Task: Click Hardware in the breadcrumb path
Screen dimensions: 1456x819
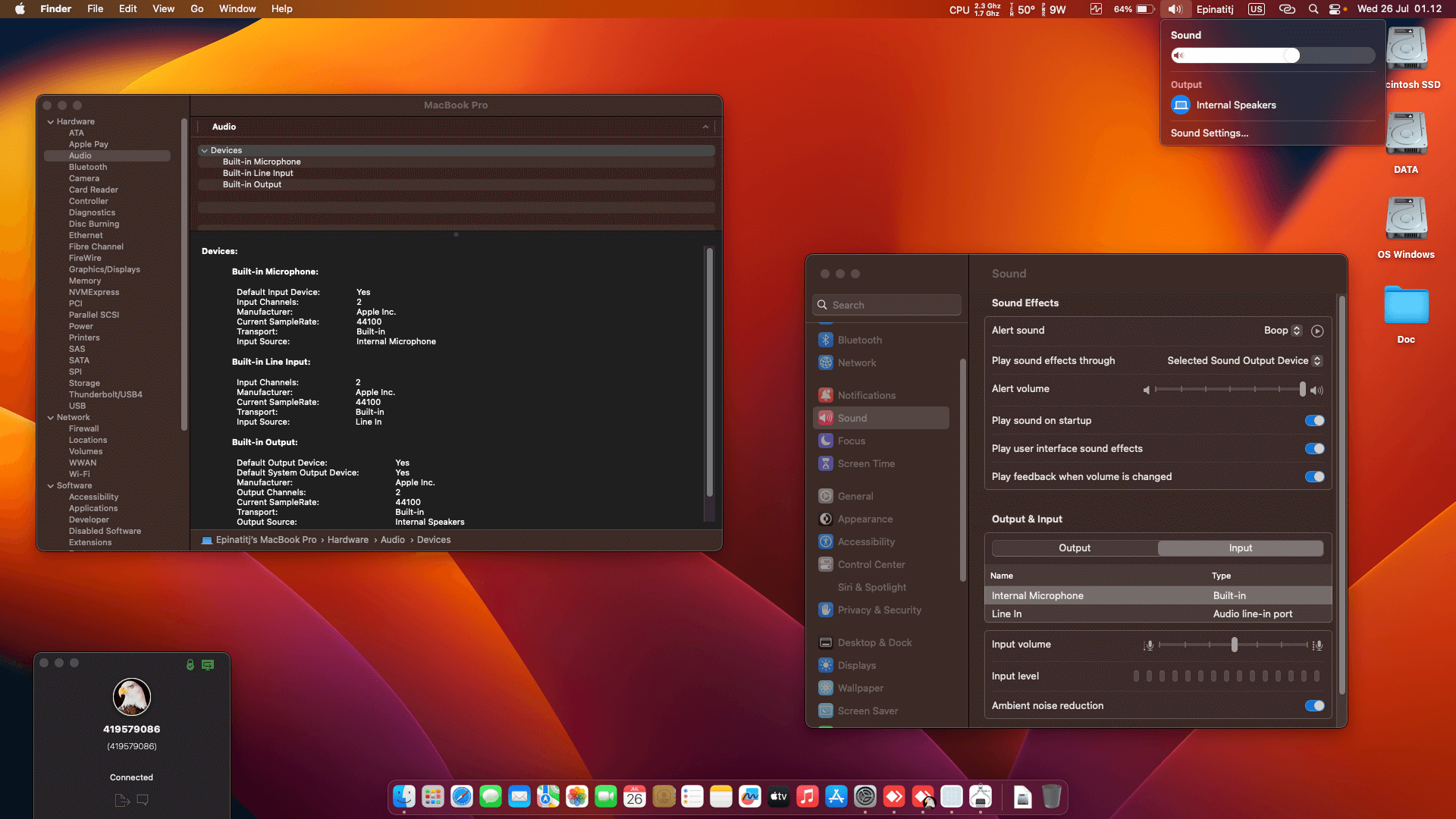Action: [348, 539]
